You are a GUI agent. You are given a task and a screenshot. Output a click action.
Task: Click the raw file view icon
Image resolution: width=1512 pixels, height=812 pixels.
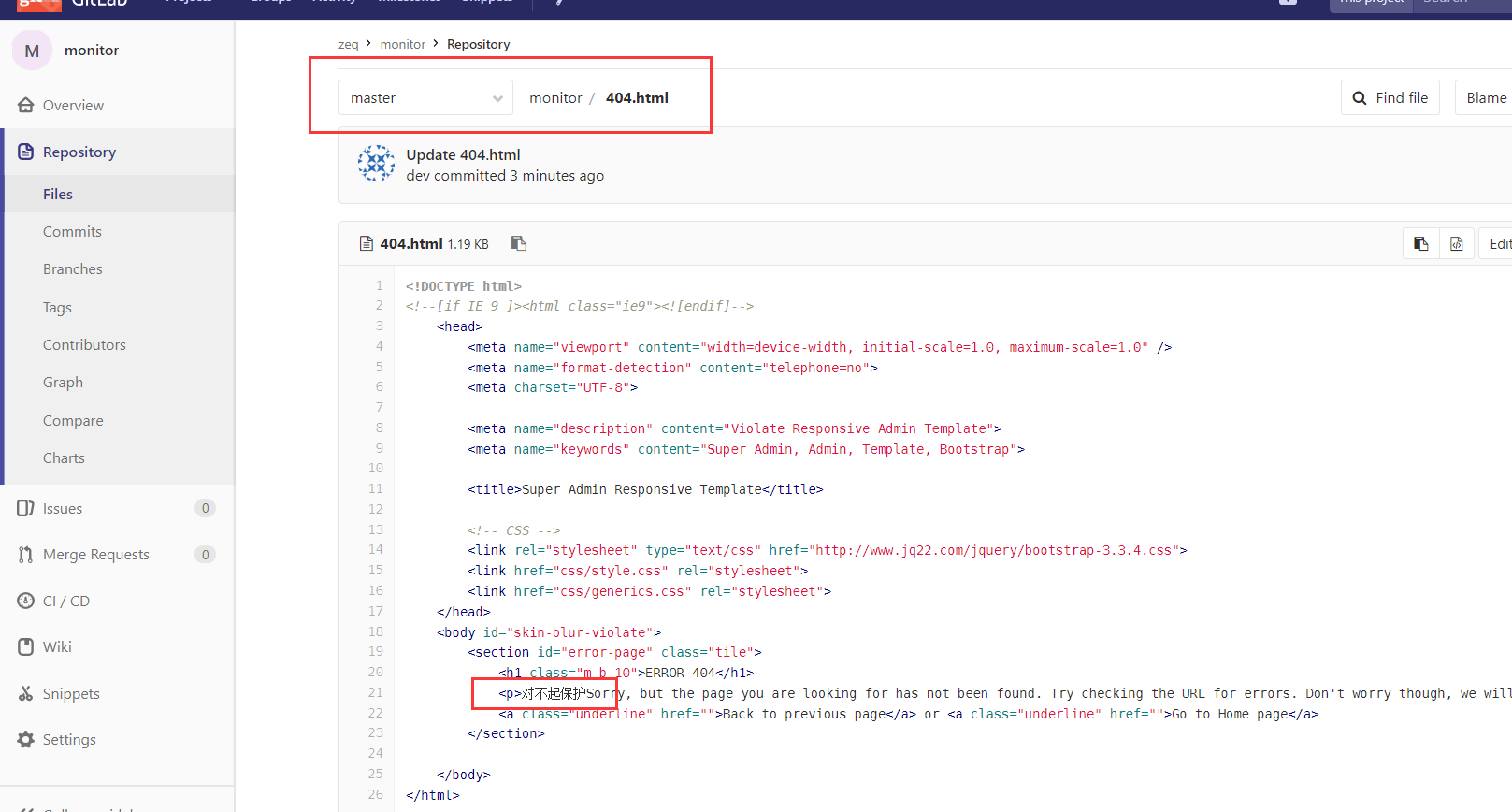click(1457, 243)
